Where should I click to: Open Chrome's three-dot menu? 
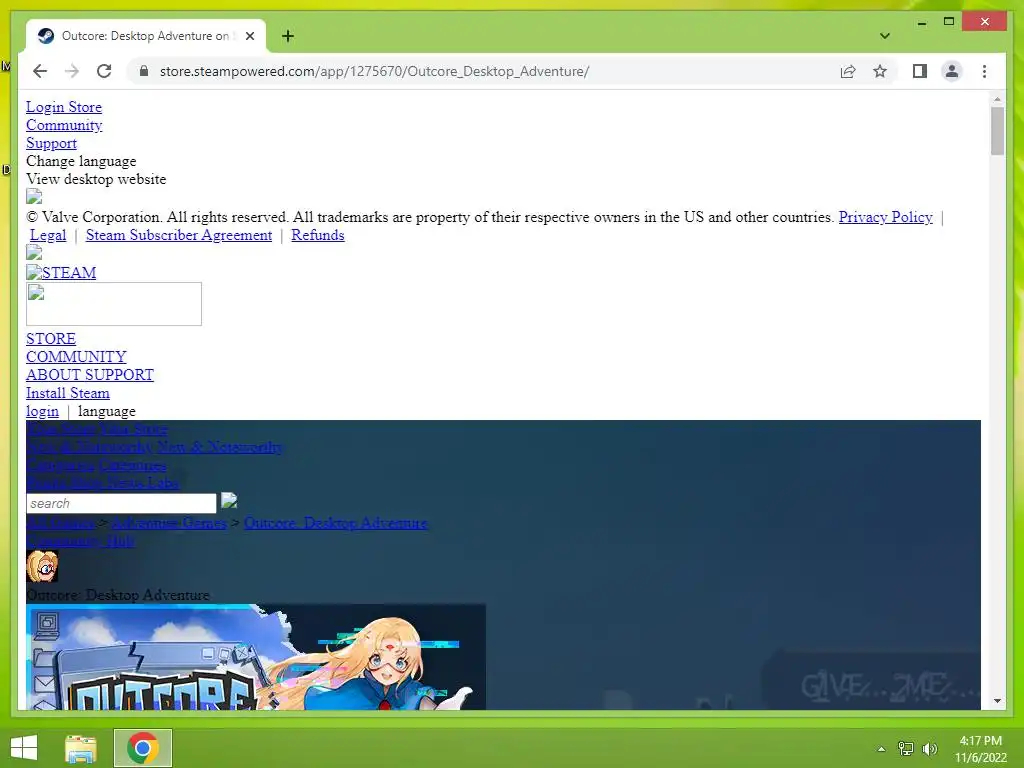[984, 71]
